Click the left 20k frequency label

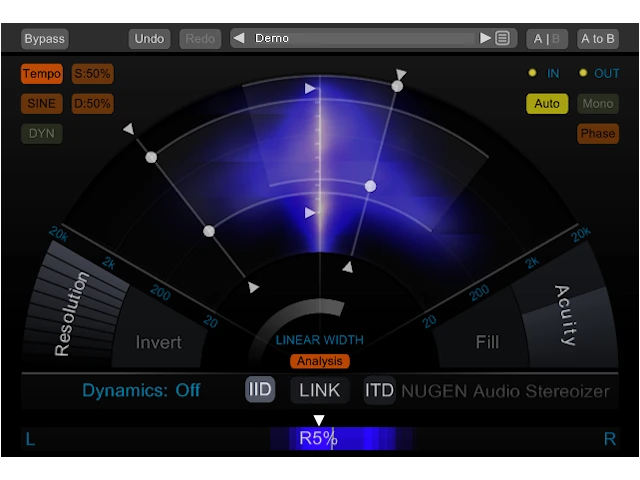click(58, 234)
